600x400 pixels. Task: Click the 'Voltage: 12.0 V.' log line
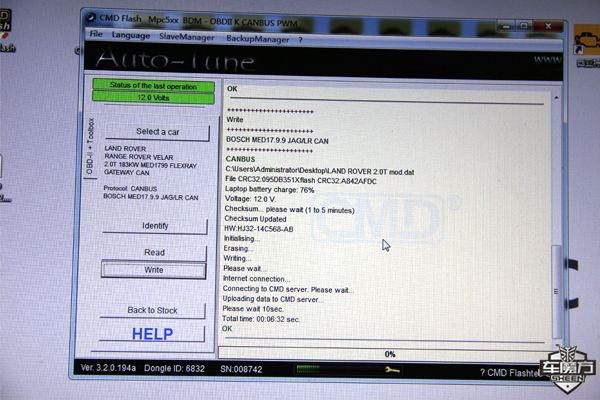pyautogui.click(x=250, y=199)
